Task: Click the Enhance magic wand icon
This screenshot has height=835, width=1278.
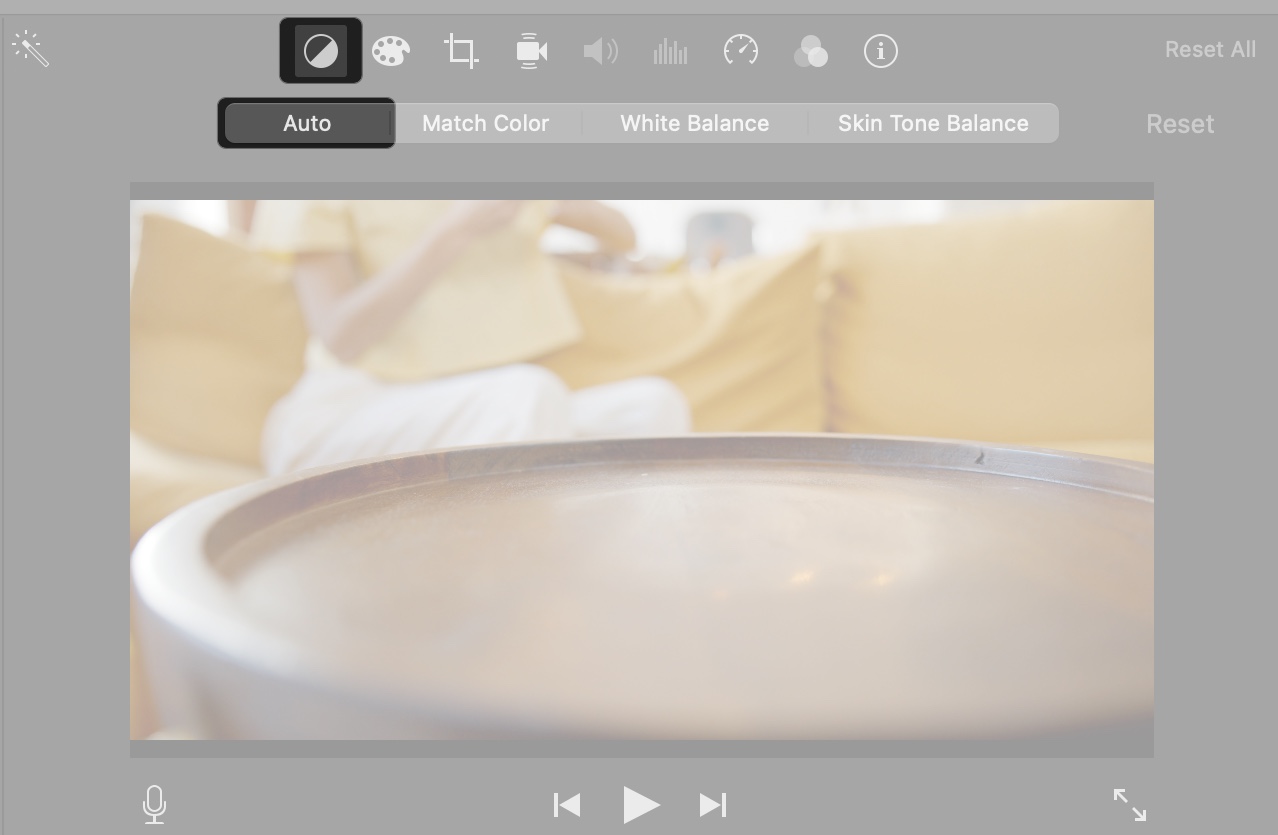Action: coord(30,48)
